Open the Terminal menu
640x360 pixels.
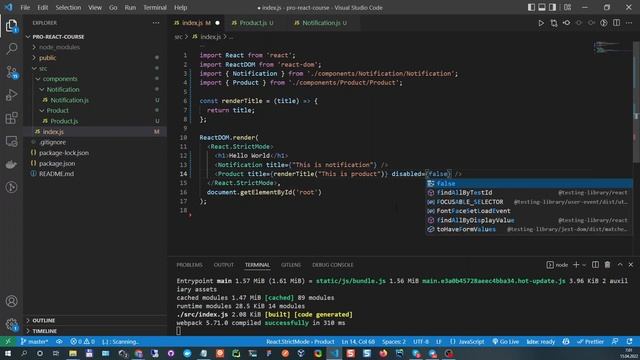[155, 7]
